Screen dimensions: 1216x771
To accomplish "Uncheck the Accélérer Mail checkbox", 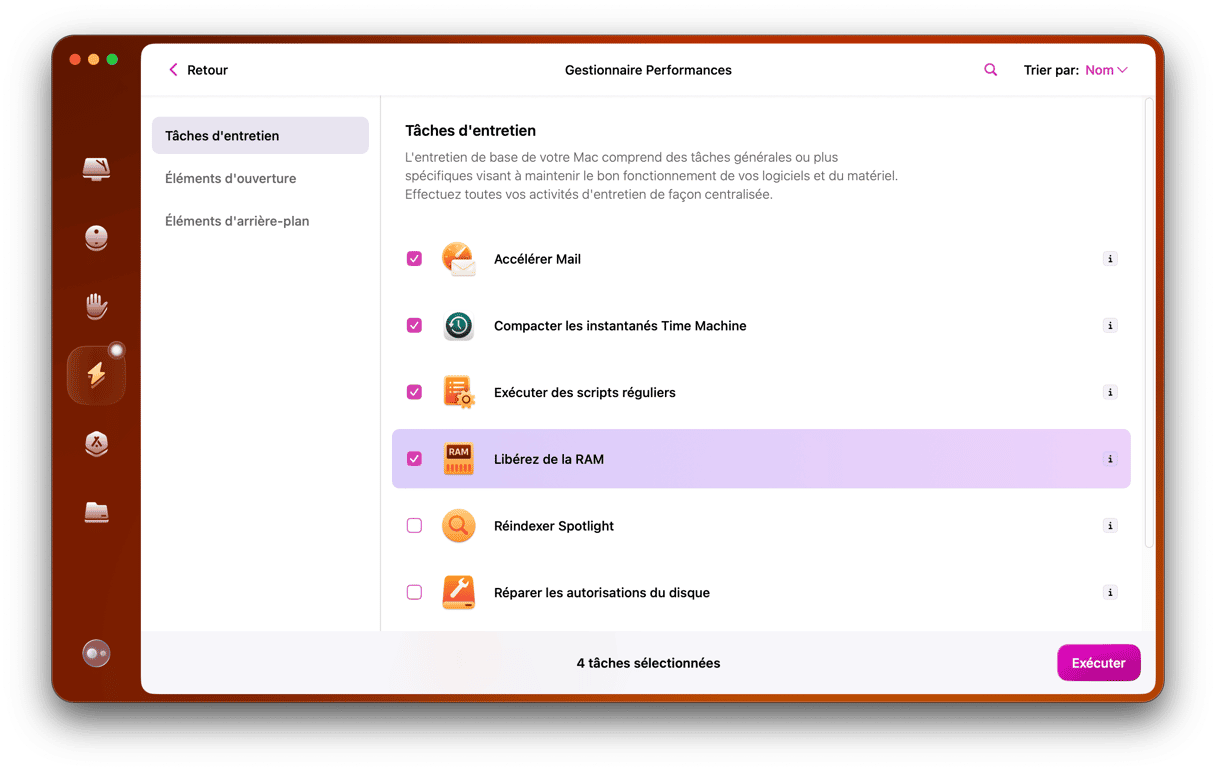I will coord(414,259).
